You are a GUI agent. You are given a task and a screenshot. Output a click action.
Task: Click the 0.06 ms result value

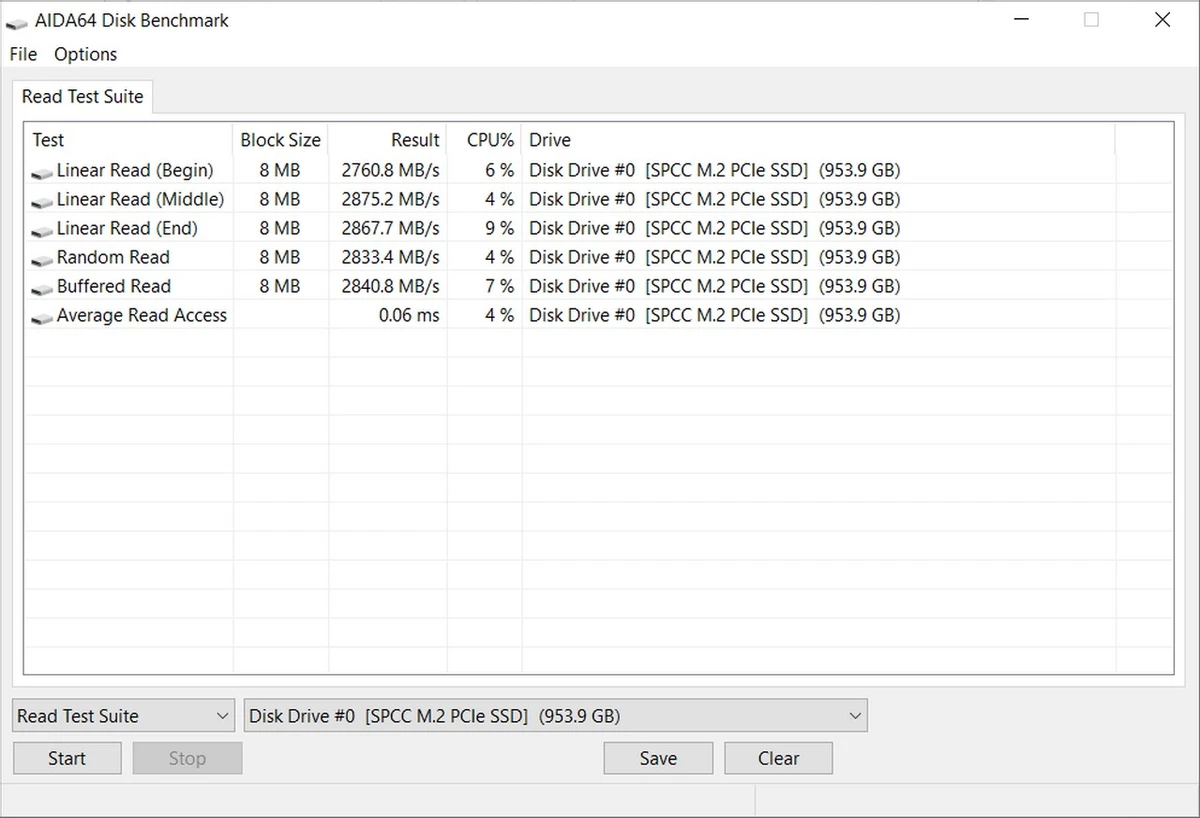click(409, 315)
